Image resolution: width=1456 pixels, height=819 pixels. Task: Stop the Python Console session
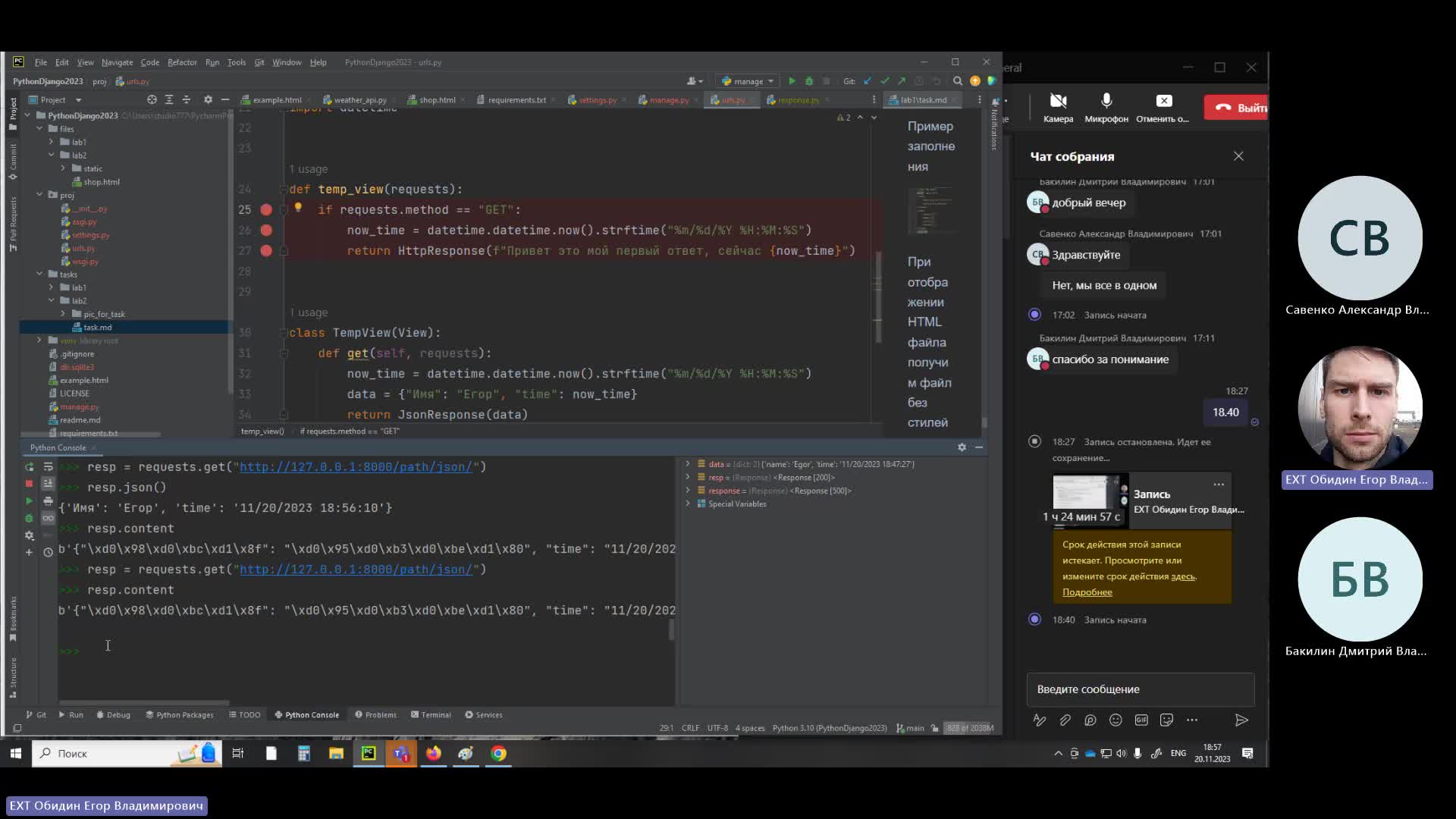[x=29, y=484]
